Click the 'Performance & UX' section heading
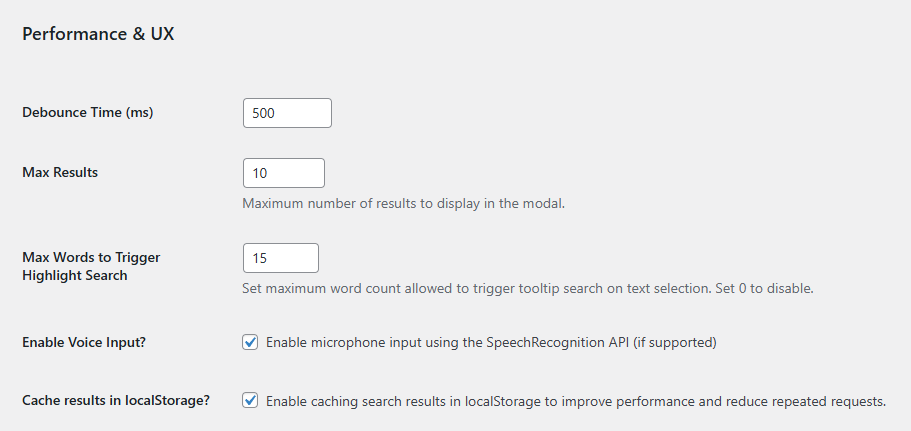911x431 pixels. click(x=98, y=33)
